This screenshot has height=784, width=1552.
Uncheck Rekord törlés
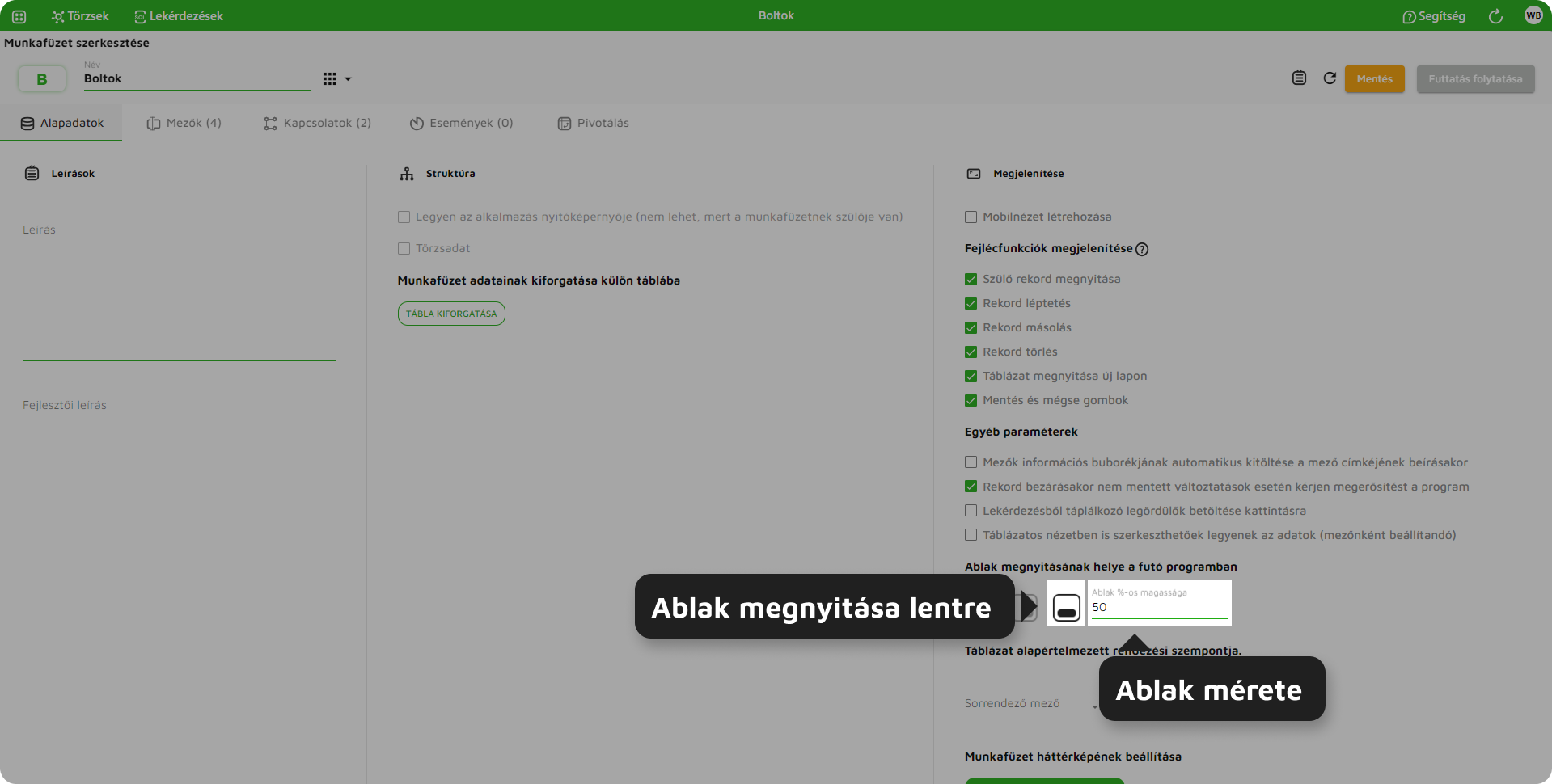971,352
